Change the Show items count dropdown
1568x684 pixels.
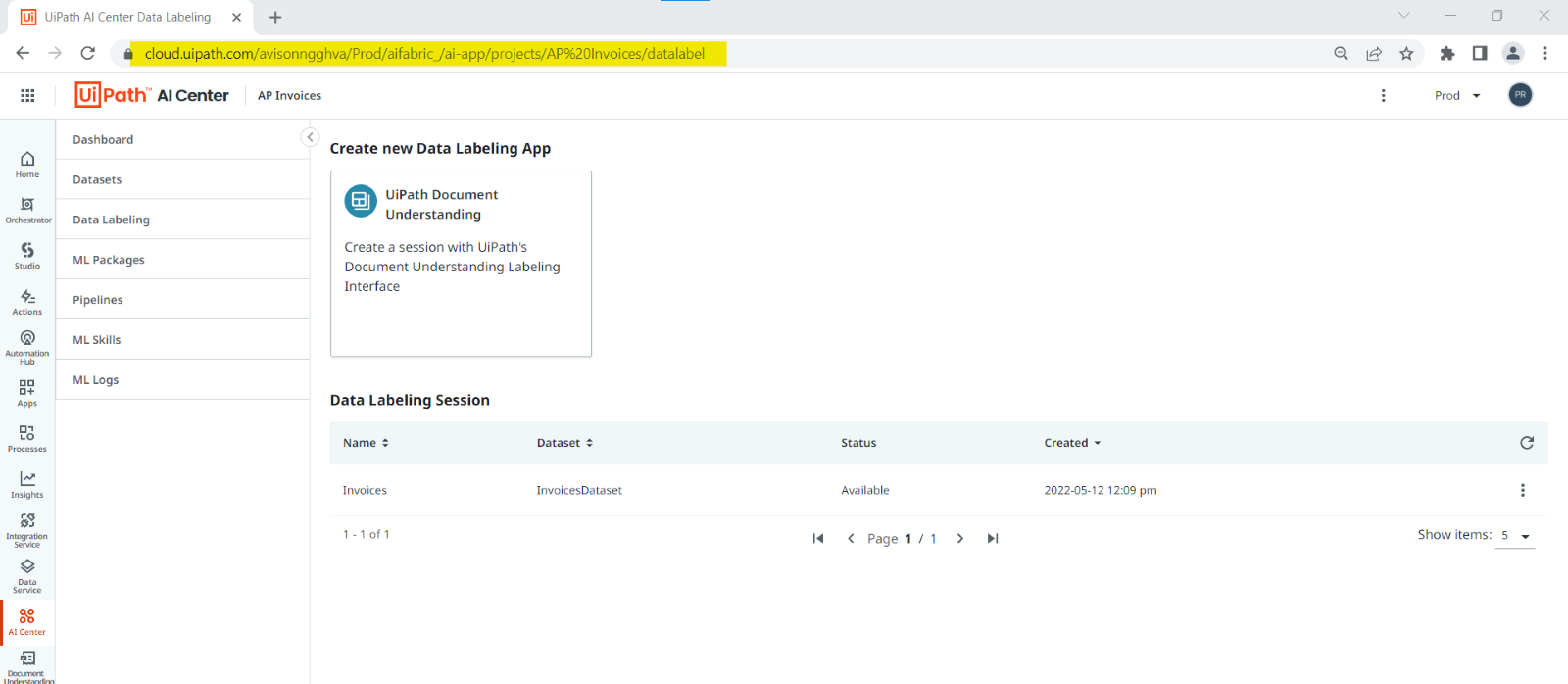(1515, 535)
